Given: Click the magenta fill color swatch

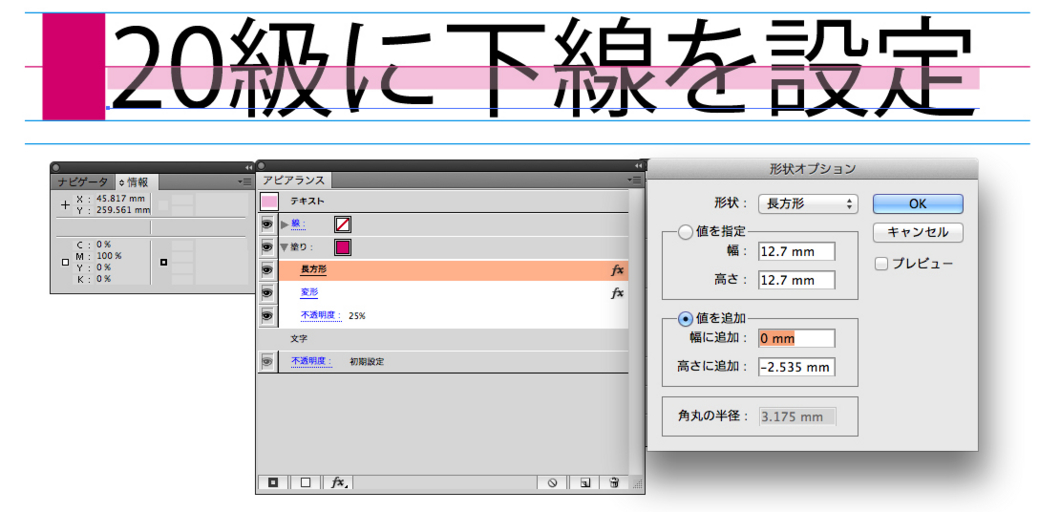Looking at the screenshot, I should pyautogui.click(x=343, y=248).
